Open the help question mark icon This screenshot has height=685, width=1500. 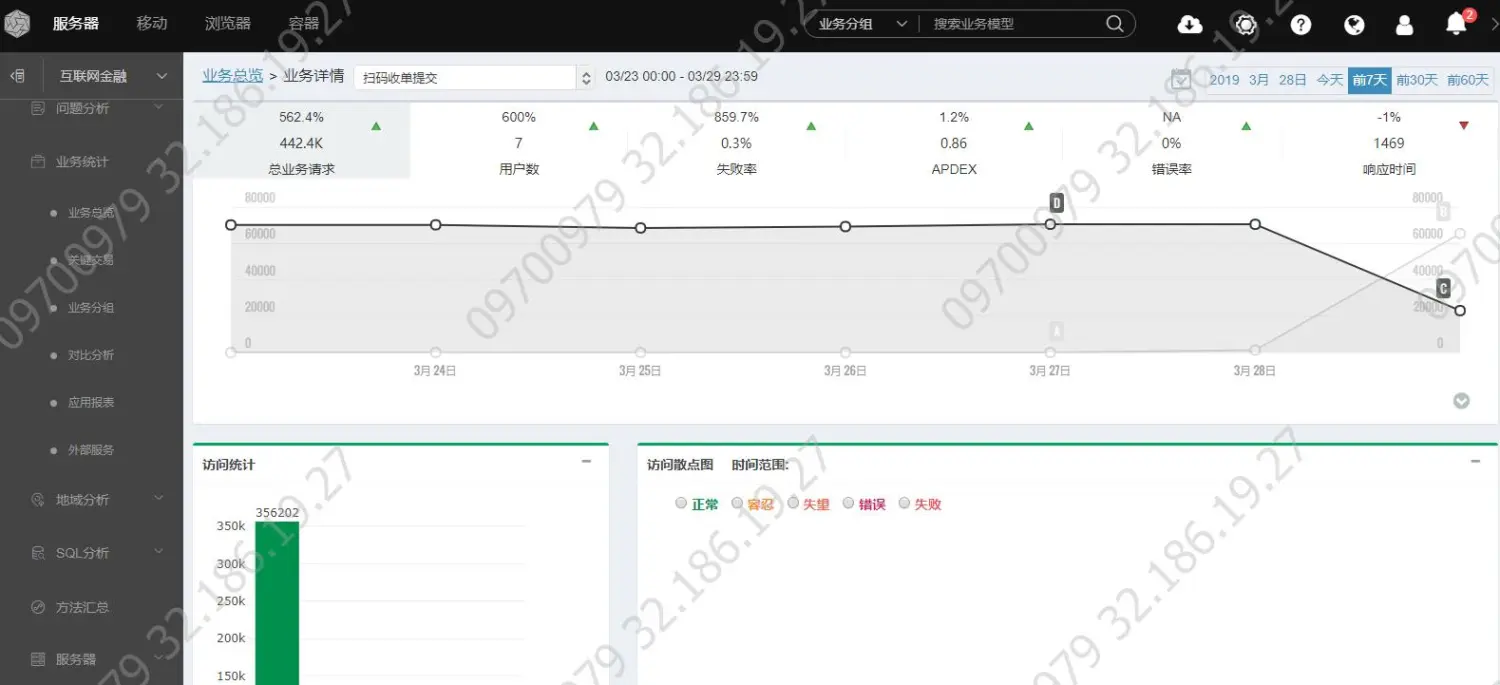click(1300, 24)
